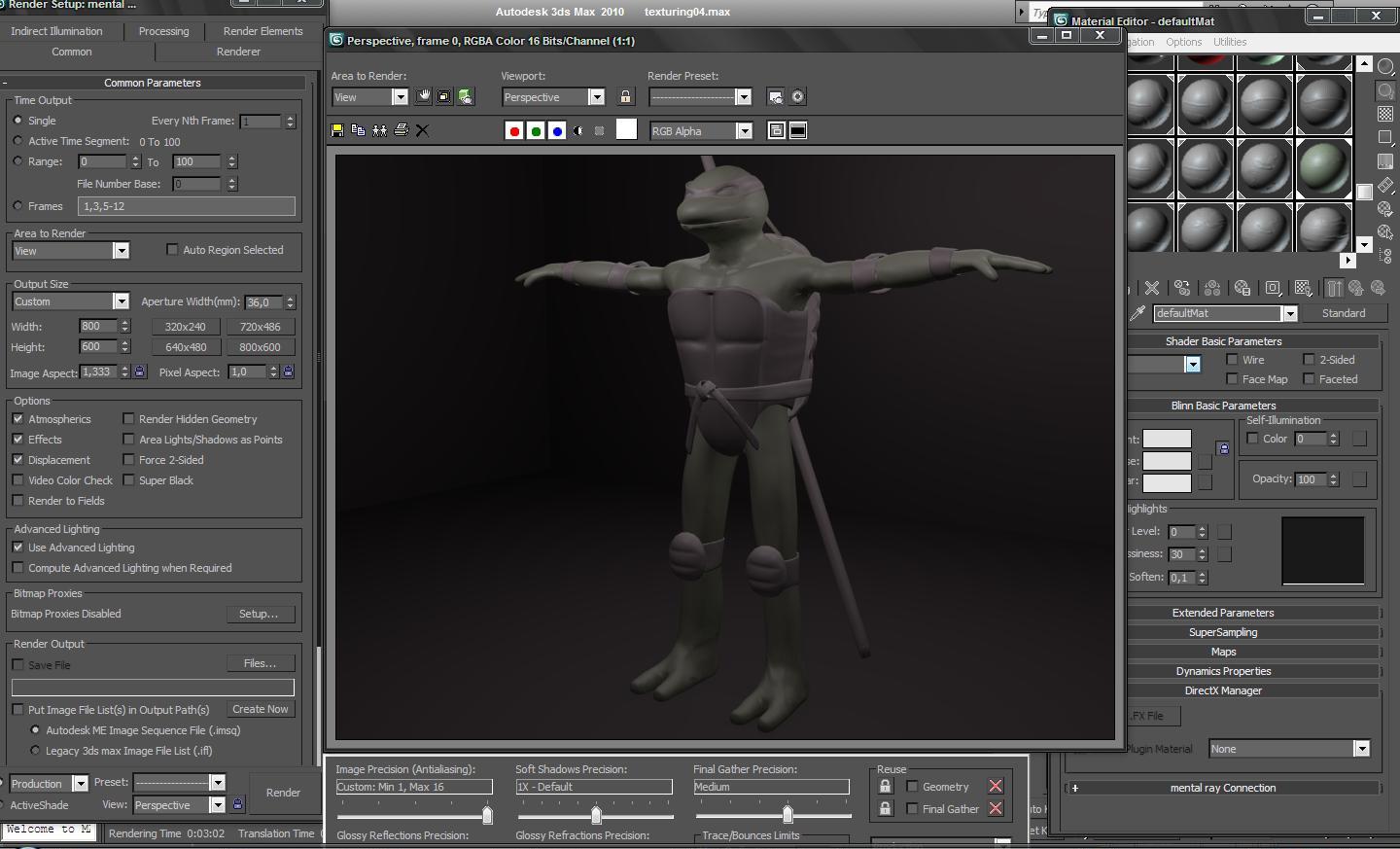Expand Extended Parameters rollout
The image size is (1400, 849).
tap(1223, 613)
